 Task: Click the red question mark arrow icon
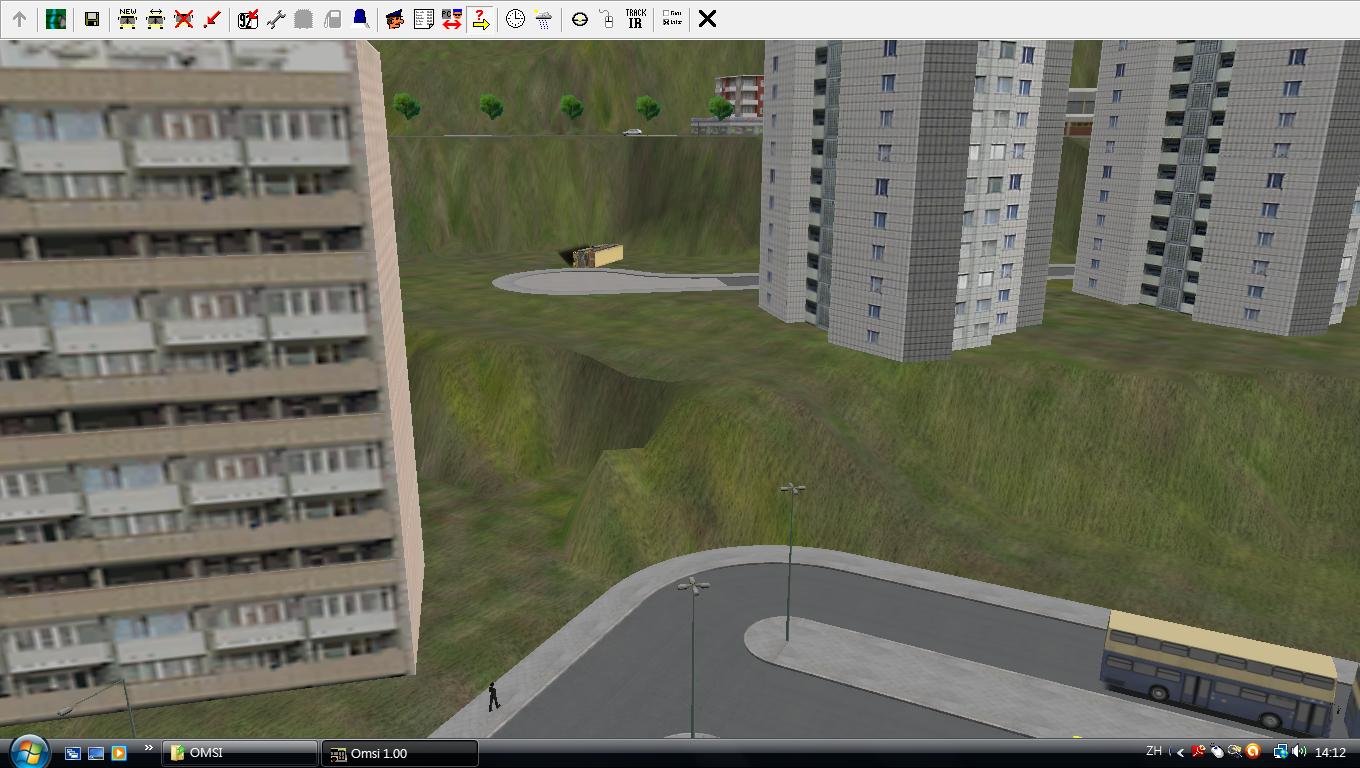point(480,19)
